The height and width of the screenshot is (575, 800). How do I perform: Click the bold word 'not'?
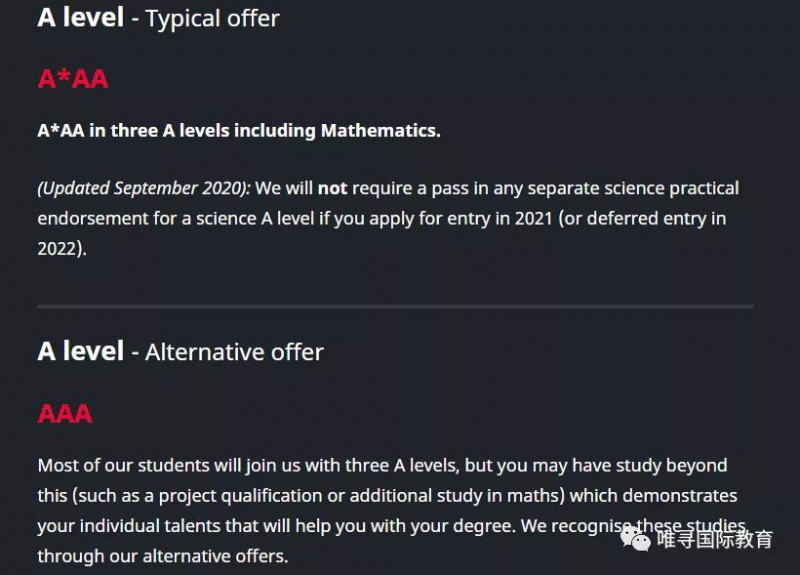point(332,188)
